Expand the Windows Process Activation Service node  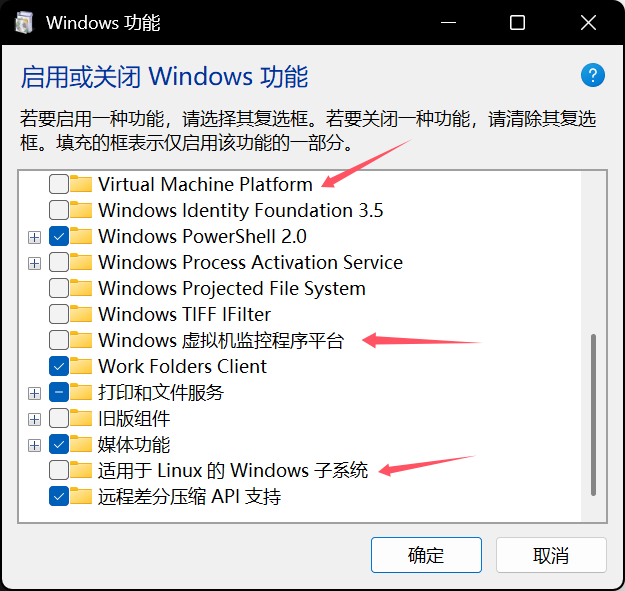[x=35, y=263]
